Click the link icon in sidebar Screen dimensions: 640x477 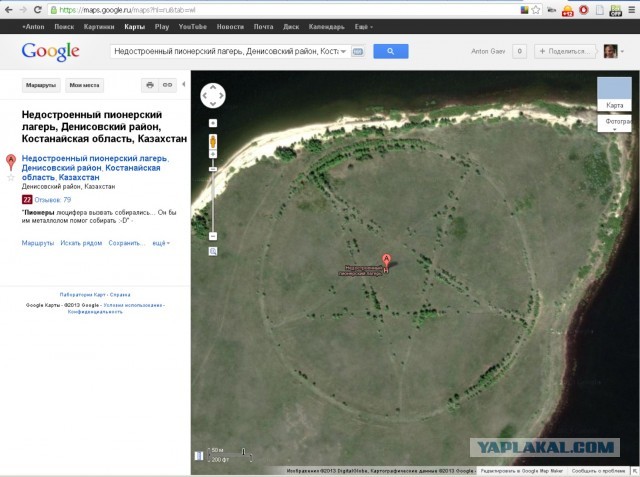pyautogui.click(x=168, y=86)
